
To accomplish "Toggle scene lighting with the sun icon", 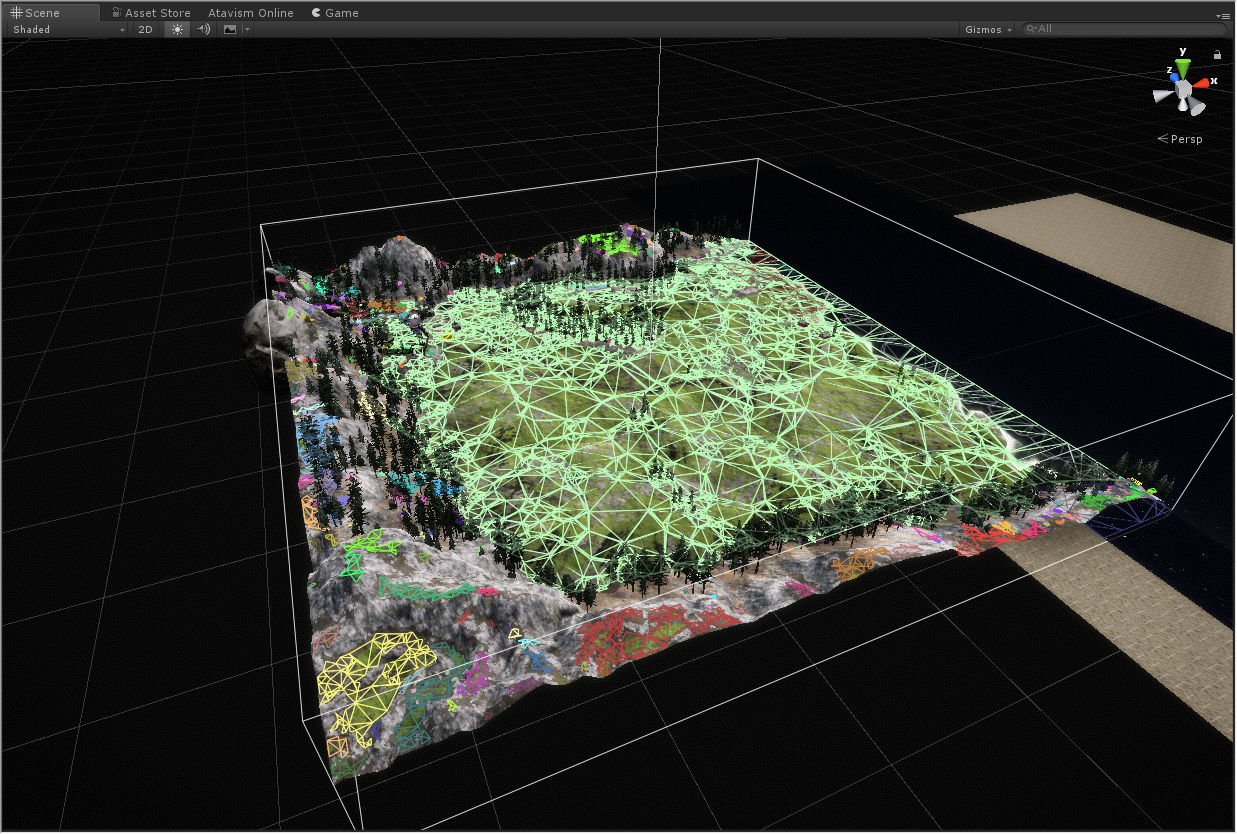I will [x=177, y=30].
